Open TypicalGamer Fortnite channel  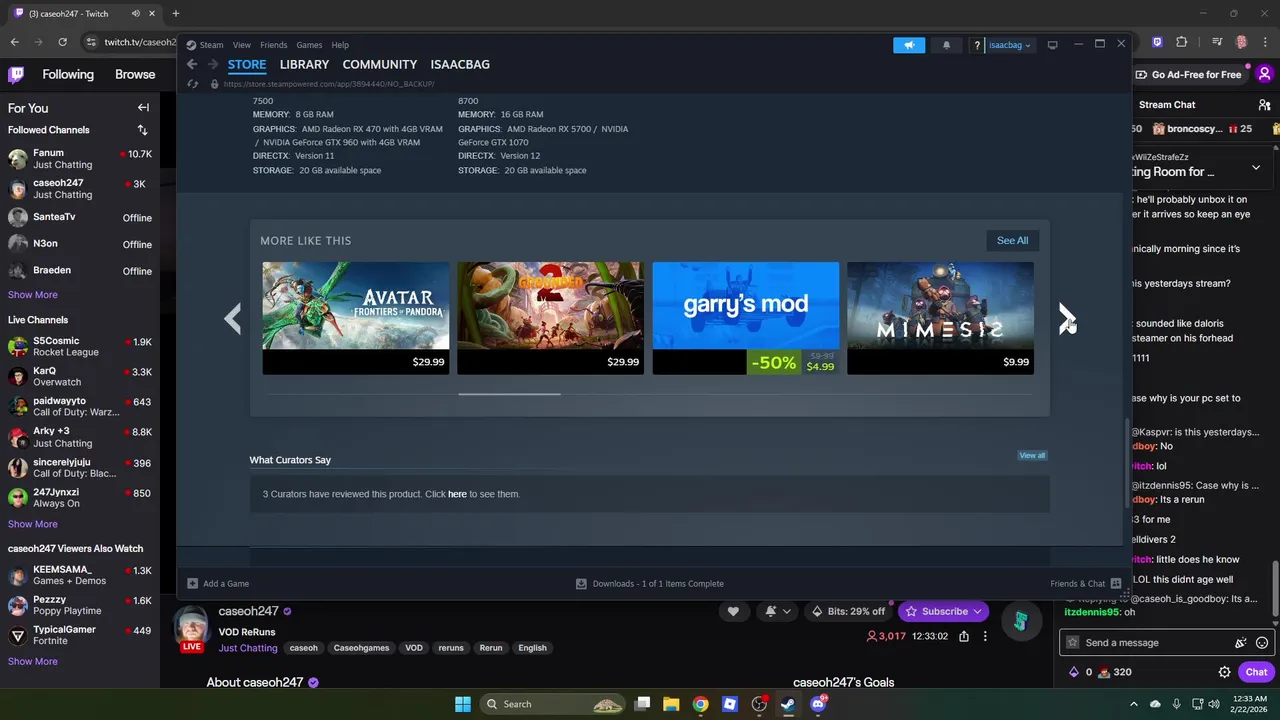click(80, 635)
